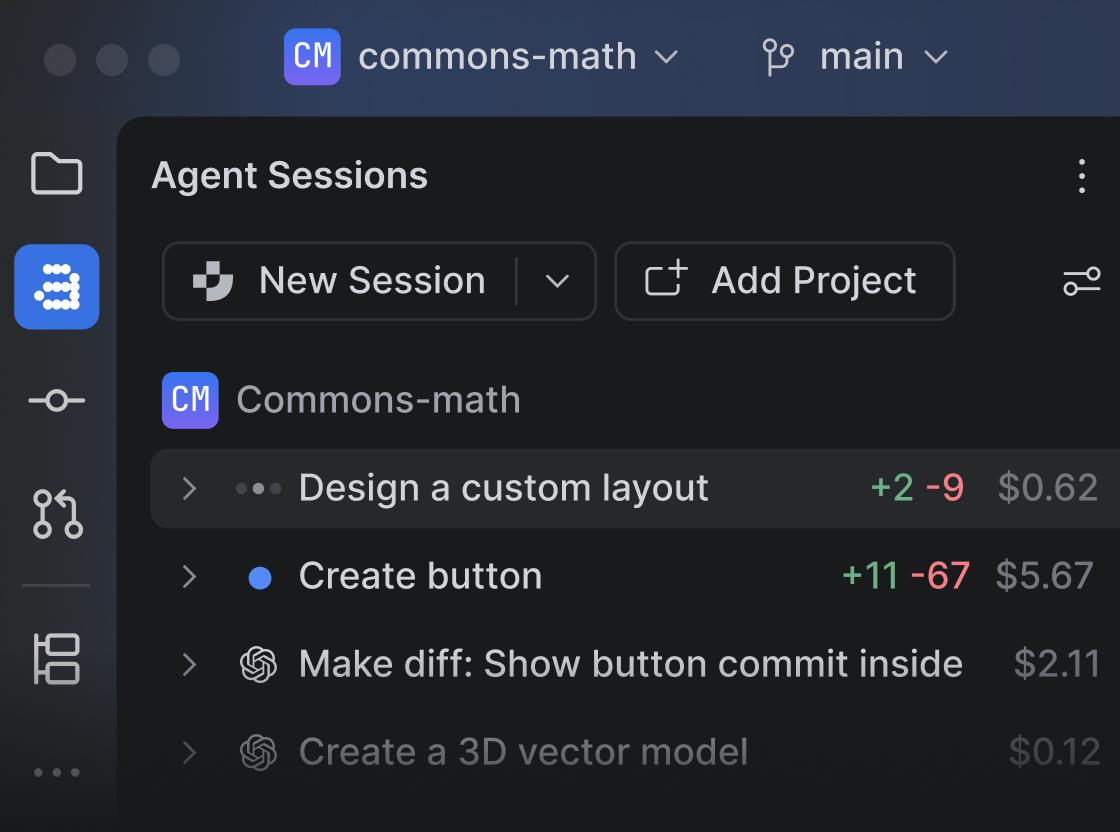Expand the Create button session

[x=189, y=576]
